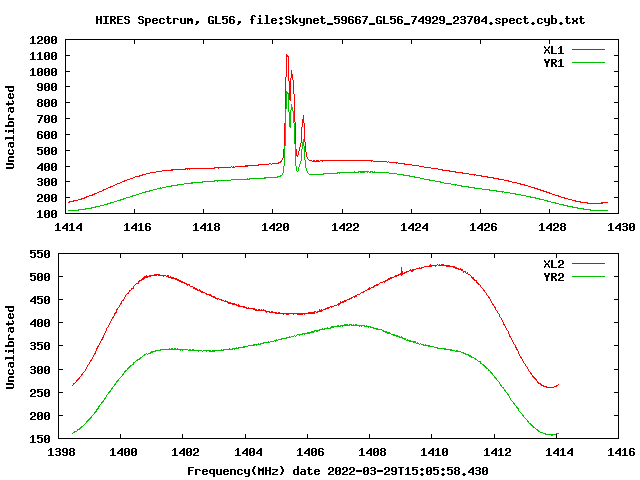Click the 900 y-axis tick label
This screenshot has width=640, height=480.
(47, 87)
